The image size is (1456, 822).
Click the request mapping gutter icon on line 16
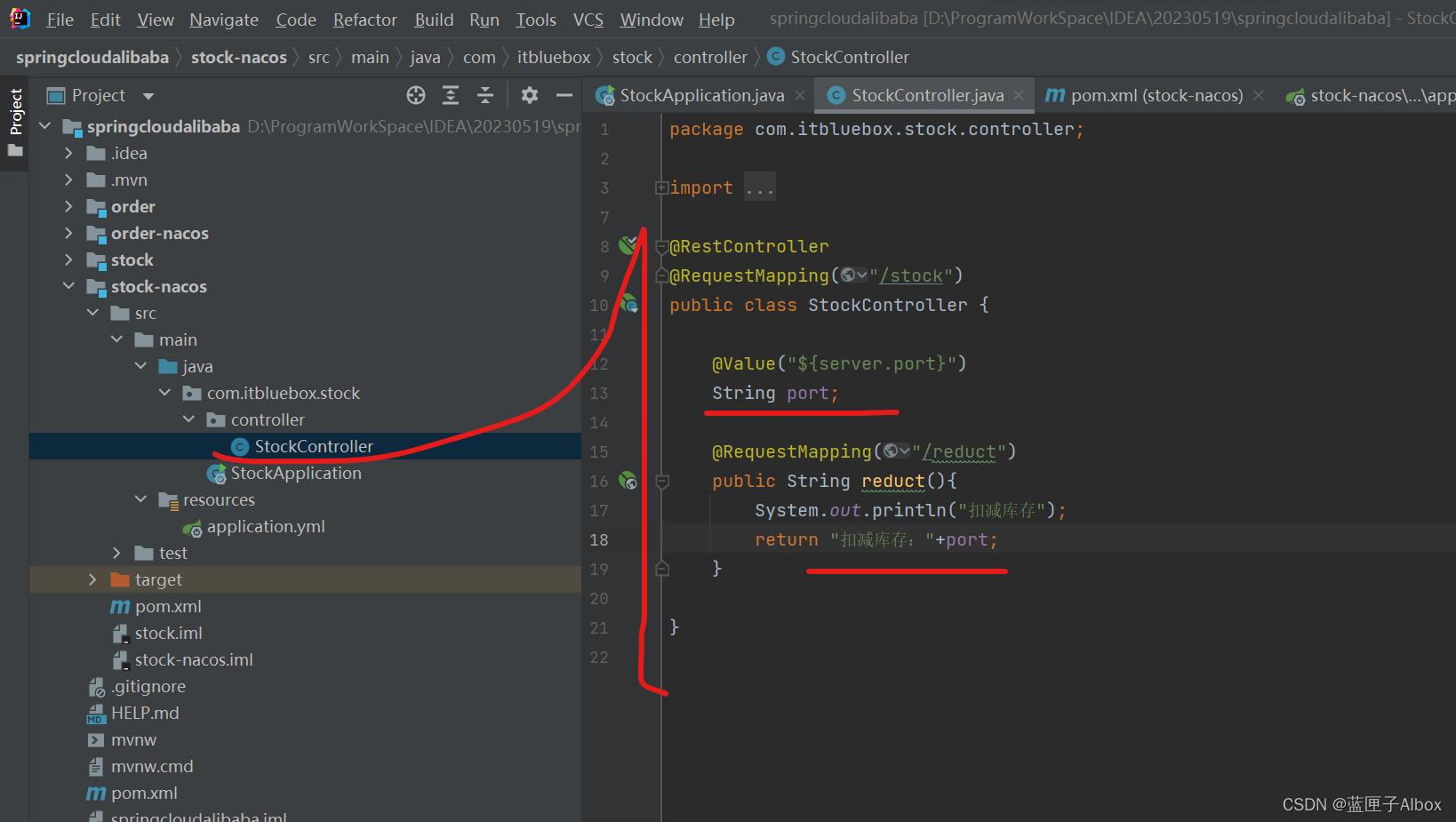pyautogui.click(x=628, y=481)
